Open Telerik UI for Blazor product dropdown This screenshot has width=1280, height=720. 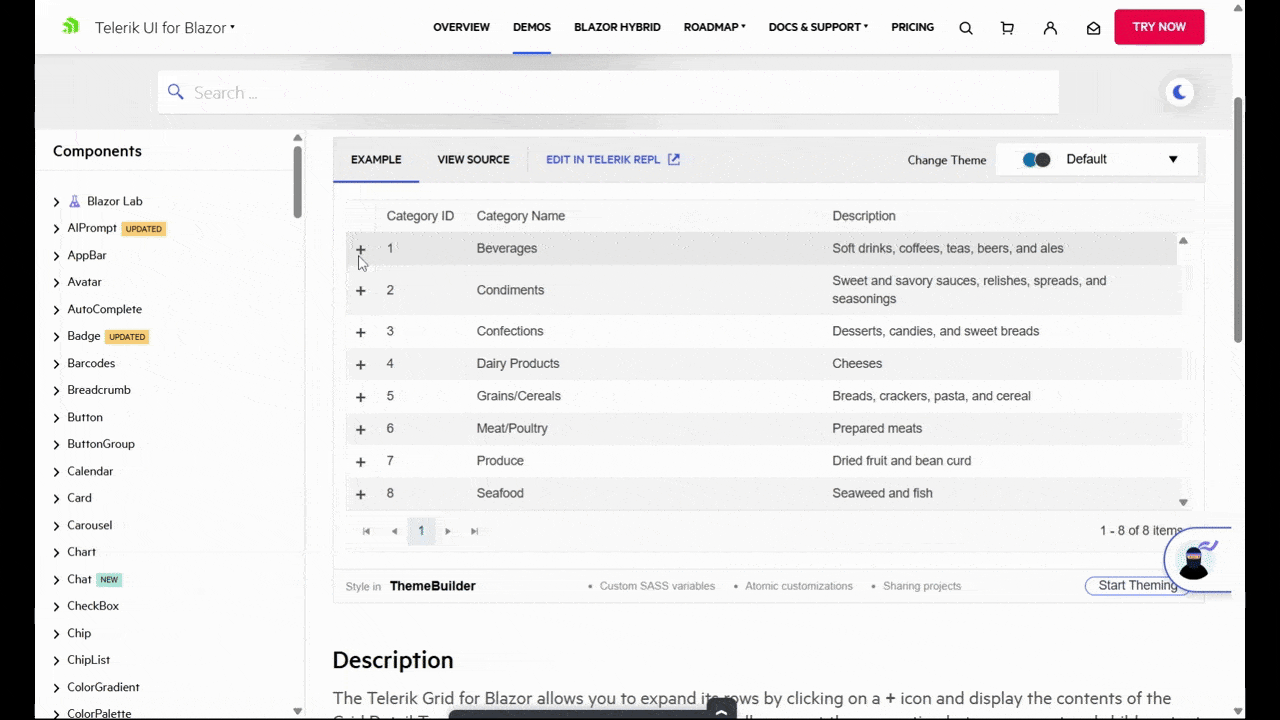[x=165, y=28]
